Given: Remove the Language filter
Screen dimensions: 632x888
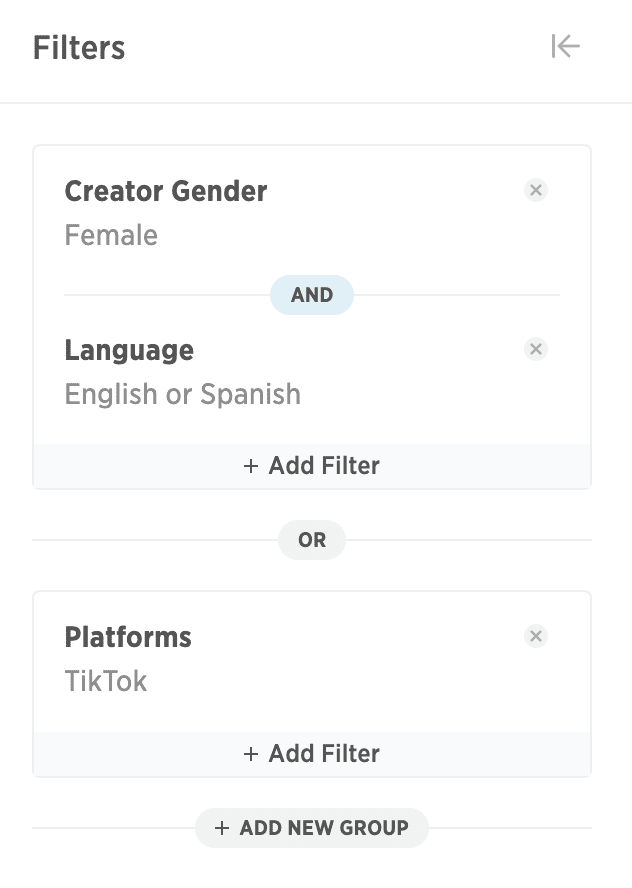Looking at the screenshot, I should tap(536, 349).
